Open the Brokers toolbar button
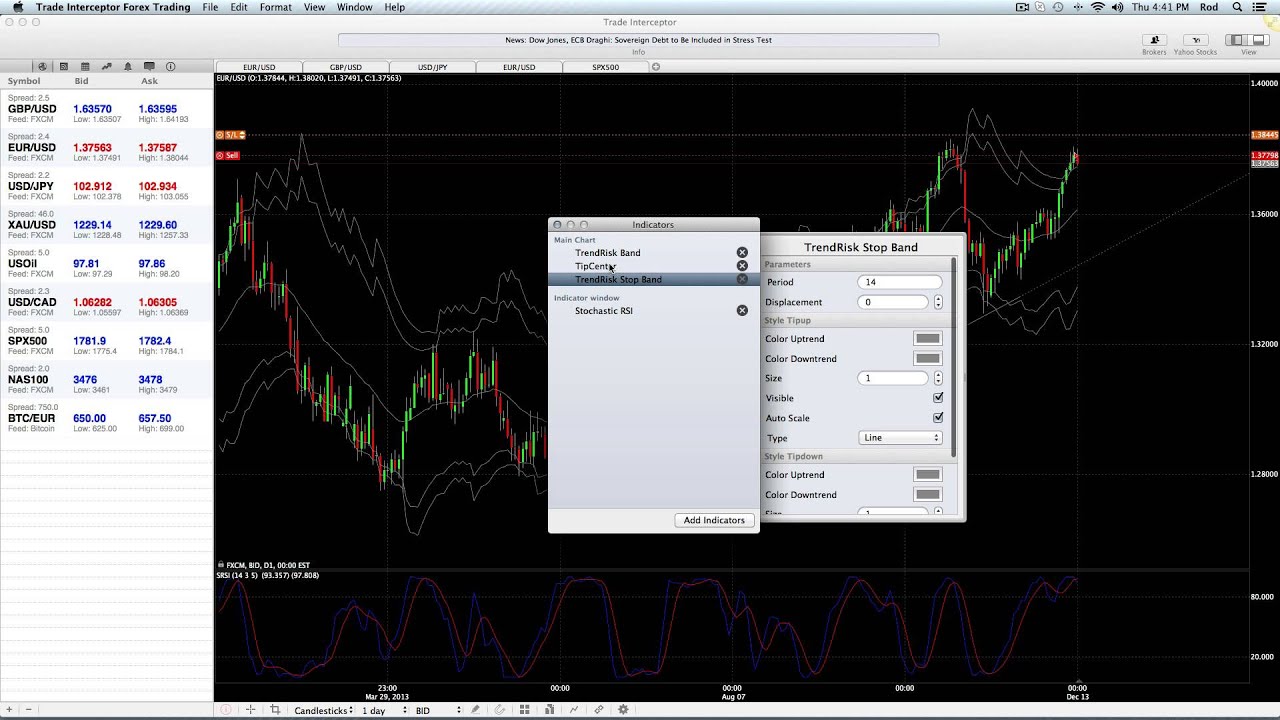1280x720 pixels. click(x=1154, y=40)
